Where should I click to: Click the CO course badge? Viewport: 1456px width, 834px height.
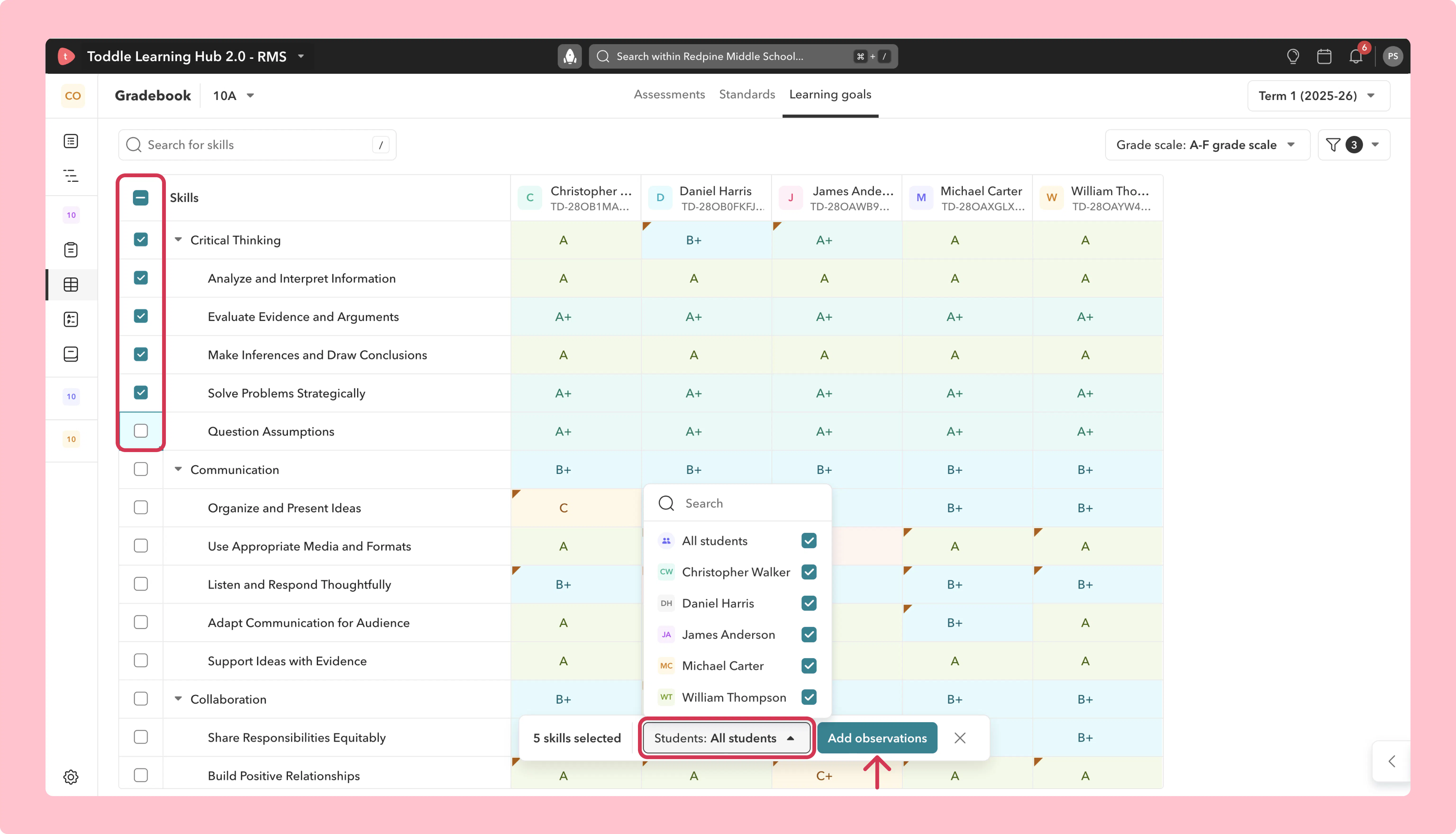tap(73, 96)
